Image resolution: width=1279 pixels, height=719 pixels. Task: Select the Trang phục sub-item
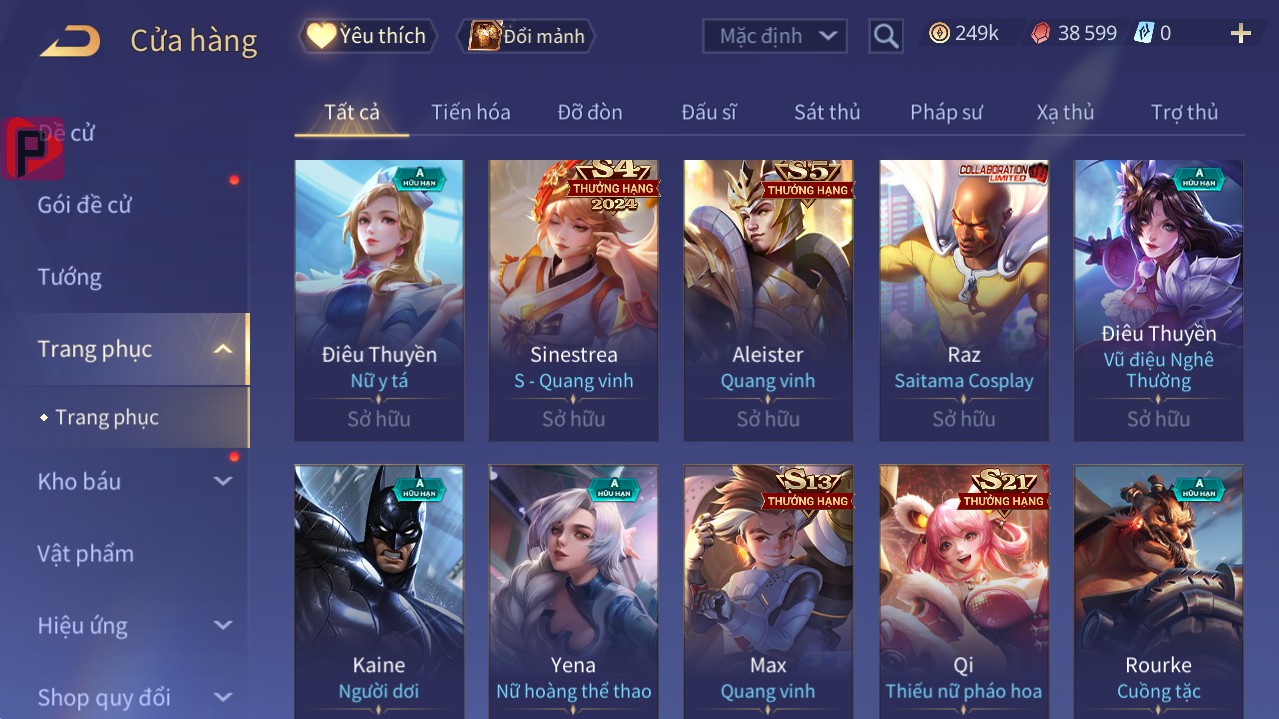click(107, 417)
